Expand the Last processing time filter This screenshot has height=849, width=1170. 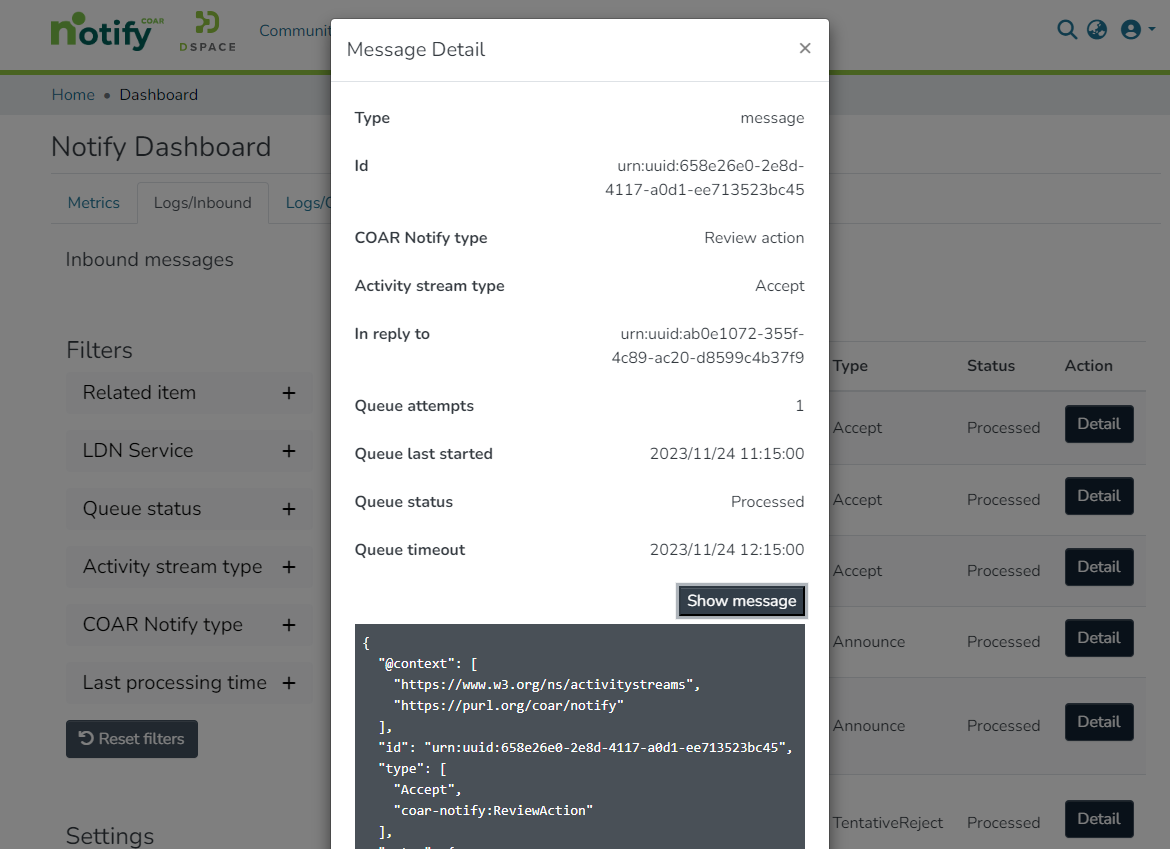point(288,683)
